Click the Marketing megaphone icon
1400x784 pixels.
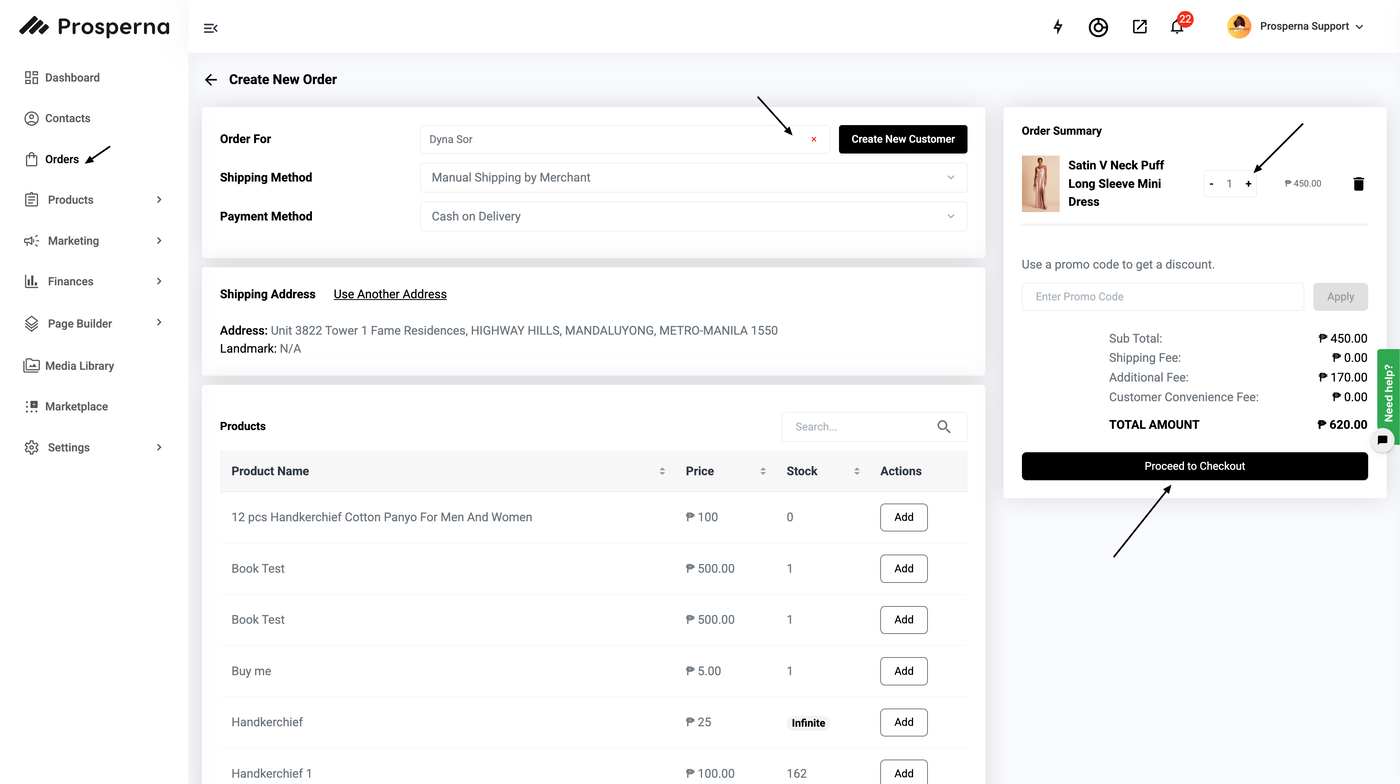click(31, 241)
